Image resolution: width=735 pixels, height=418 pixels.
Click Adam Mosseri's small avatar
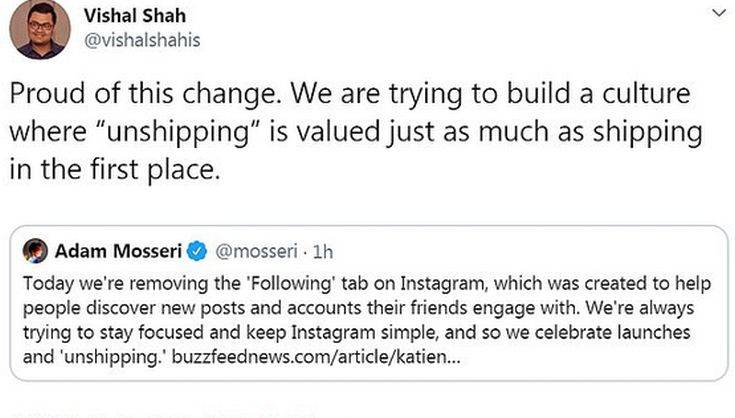35,249
